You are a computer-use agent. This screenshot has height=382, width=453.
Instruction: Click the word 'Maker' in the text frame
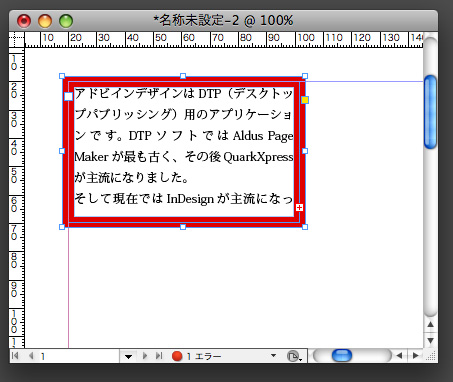91,157
